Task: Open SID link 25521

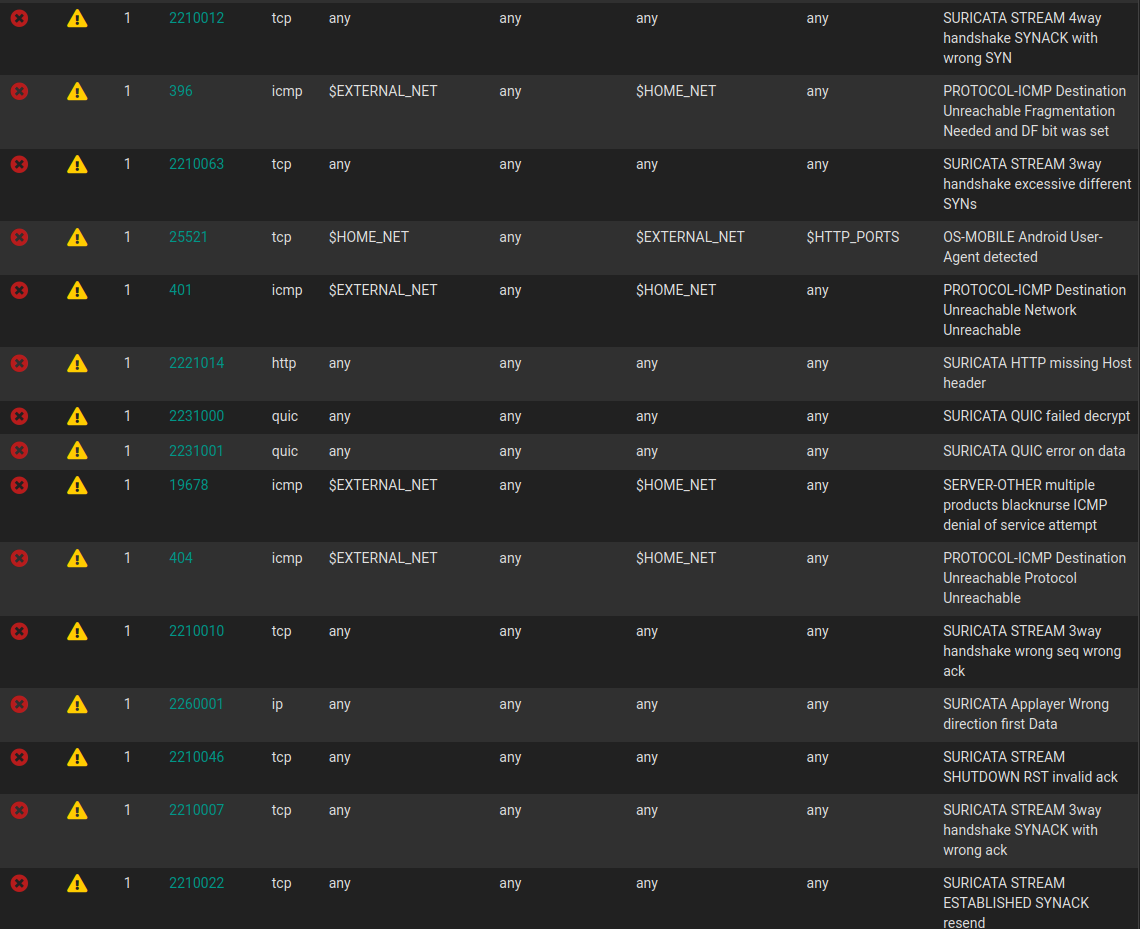Action: (x=188, y=237)
